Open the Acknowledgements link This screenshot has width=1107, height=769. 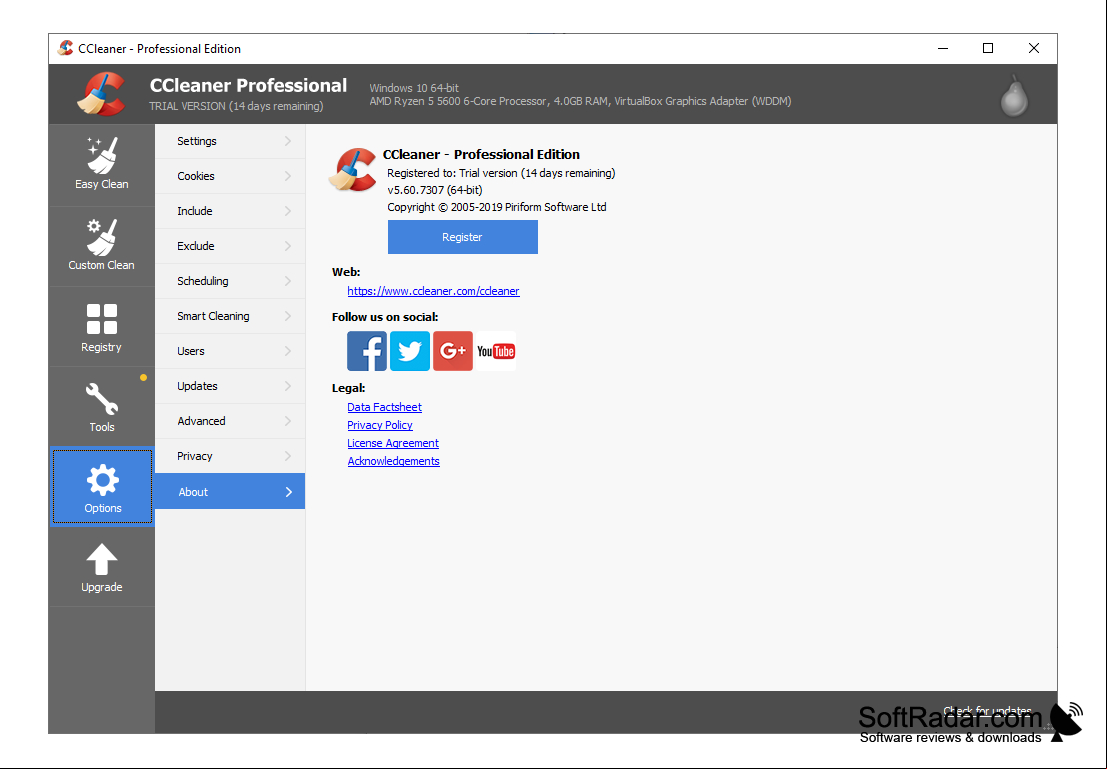[393, 461]
